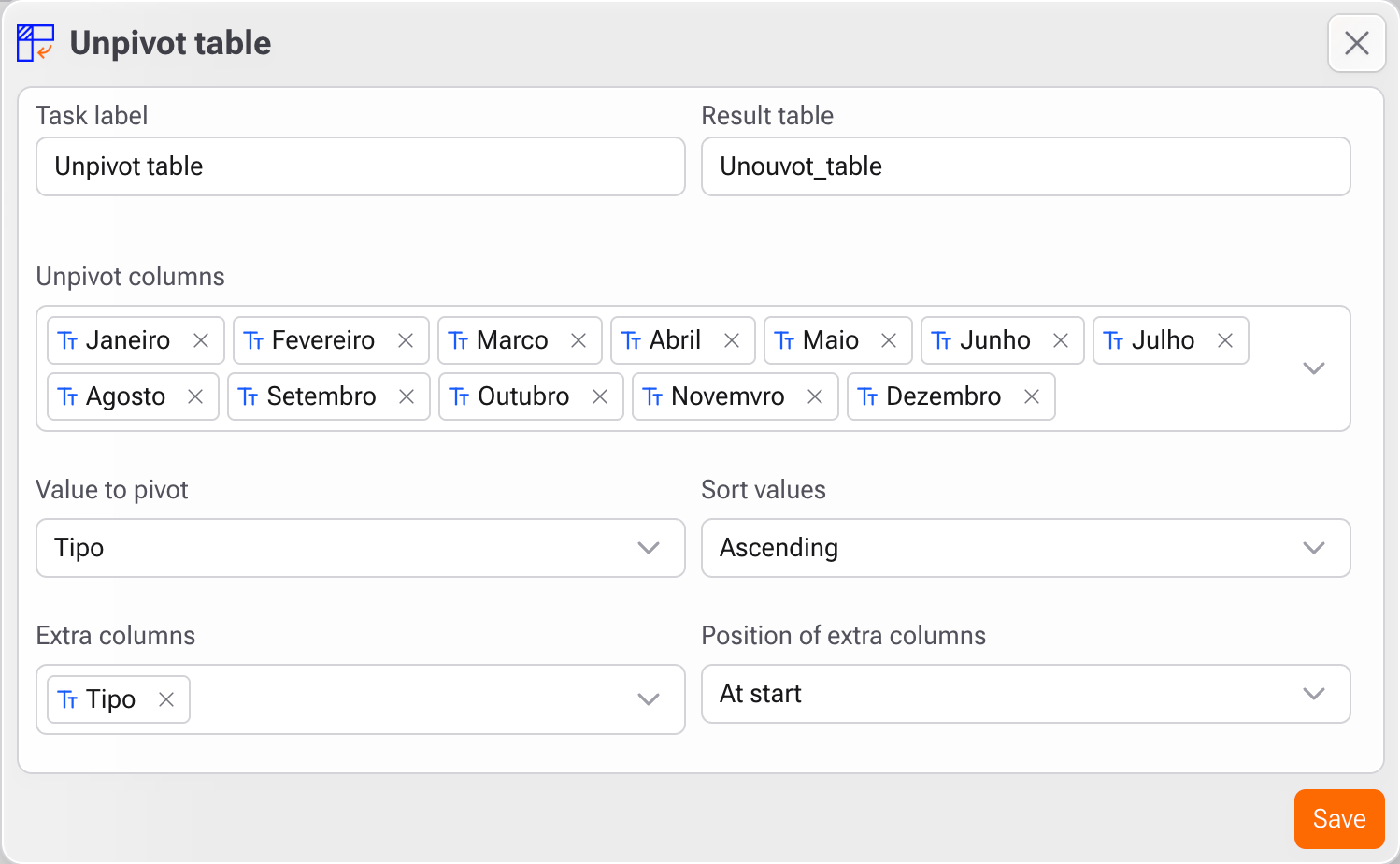The image size is (1400, 864).
Task: Click the Task label input field
Action: (360, 166)
